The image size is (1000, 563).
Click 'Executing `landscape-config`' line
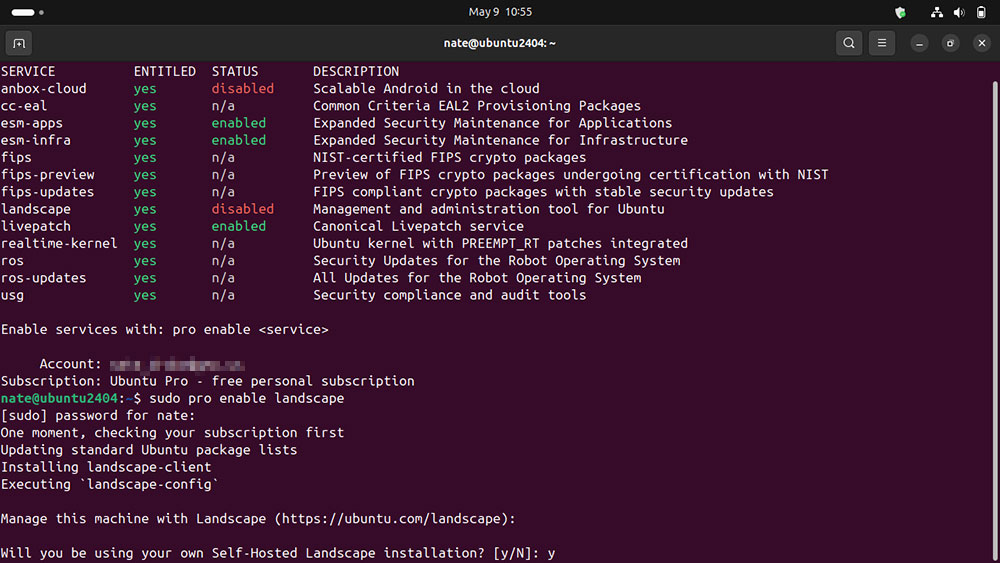(x=109, y=485)
